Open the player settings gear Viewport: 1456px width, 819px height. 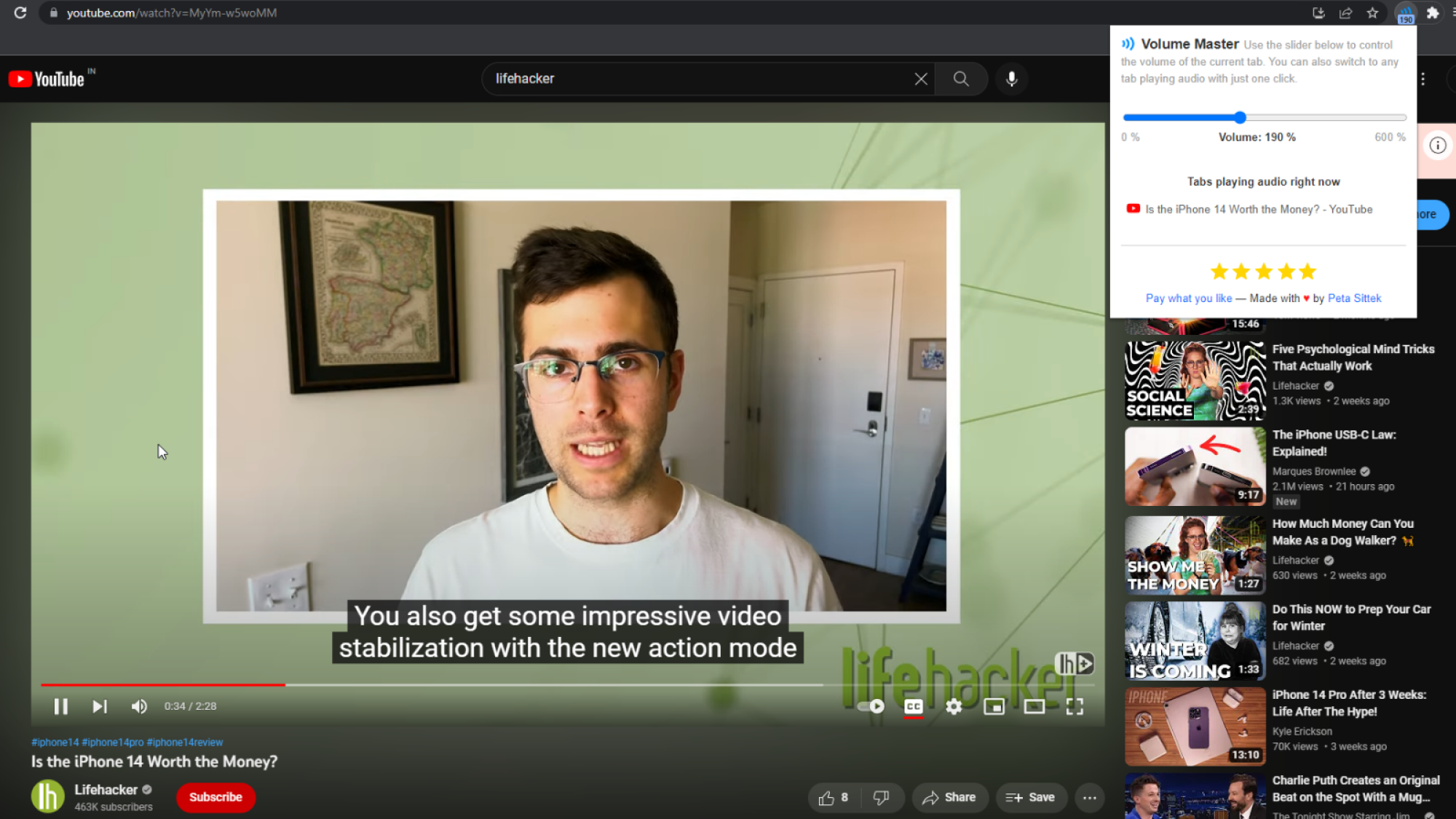coord(954,706)
